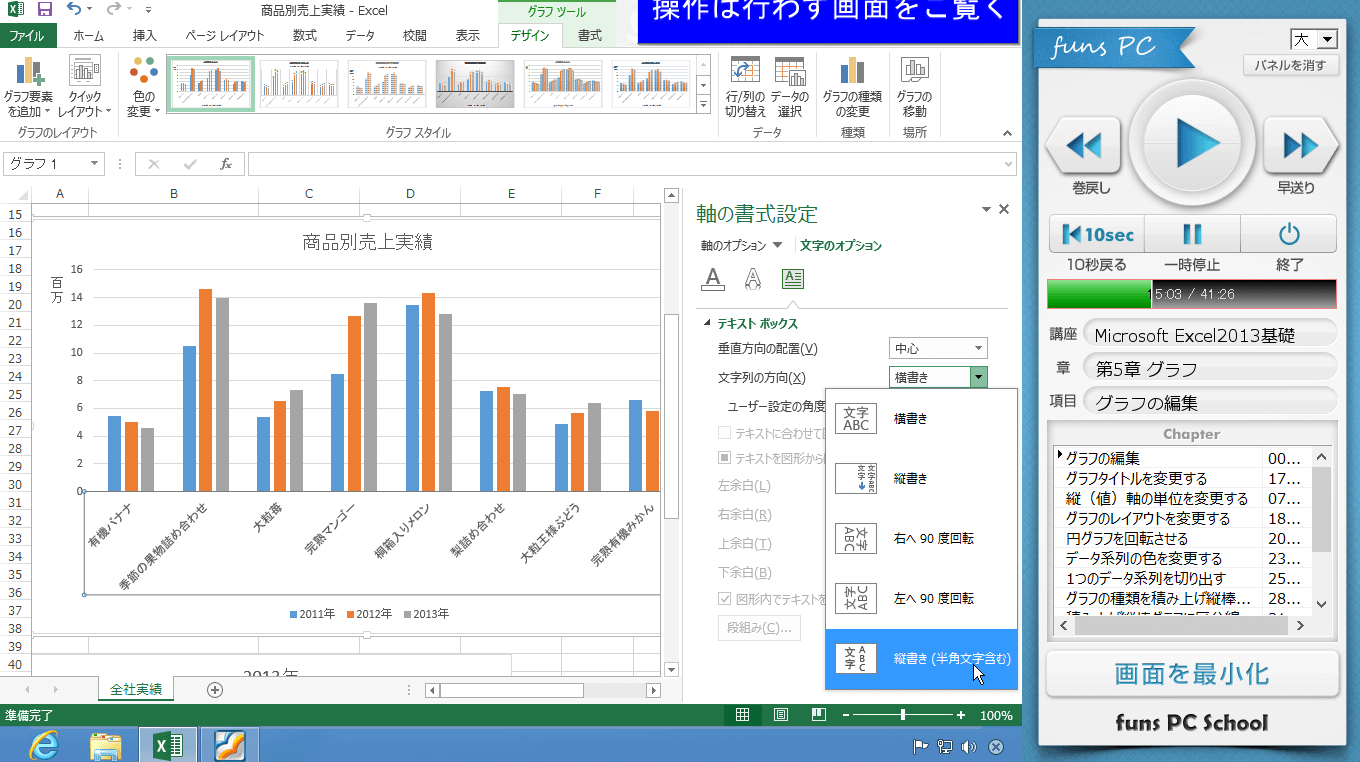Viewport: 1360px width, 762px height.
Task: Switch to the 挿入 ribbon tab
Action: 143,34
